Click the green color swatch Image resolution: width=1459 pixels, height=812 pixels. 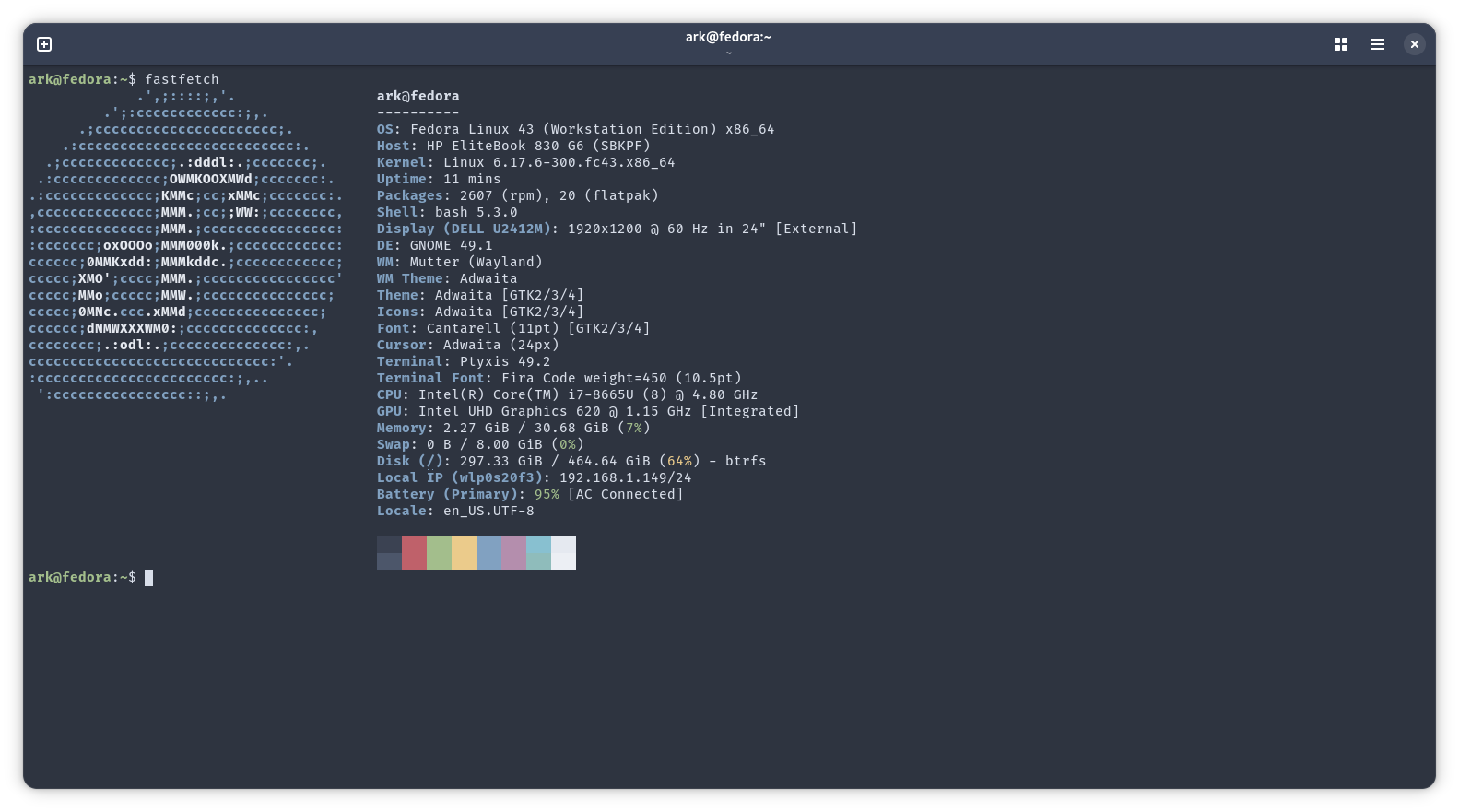(x=439, y=553)
